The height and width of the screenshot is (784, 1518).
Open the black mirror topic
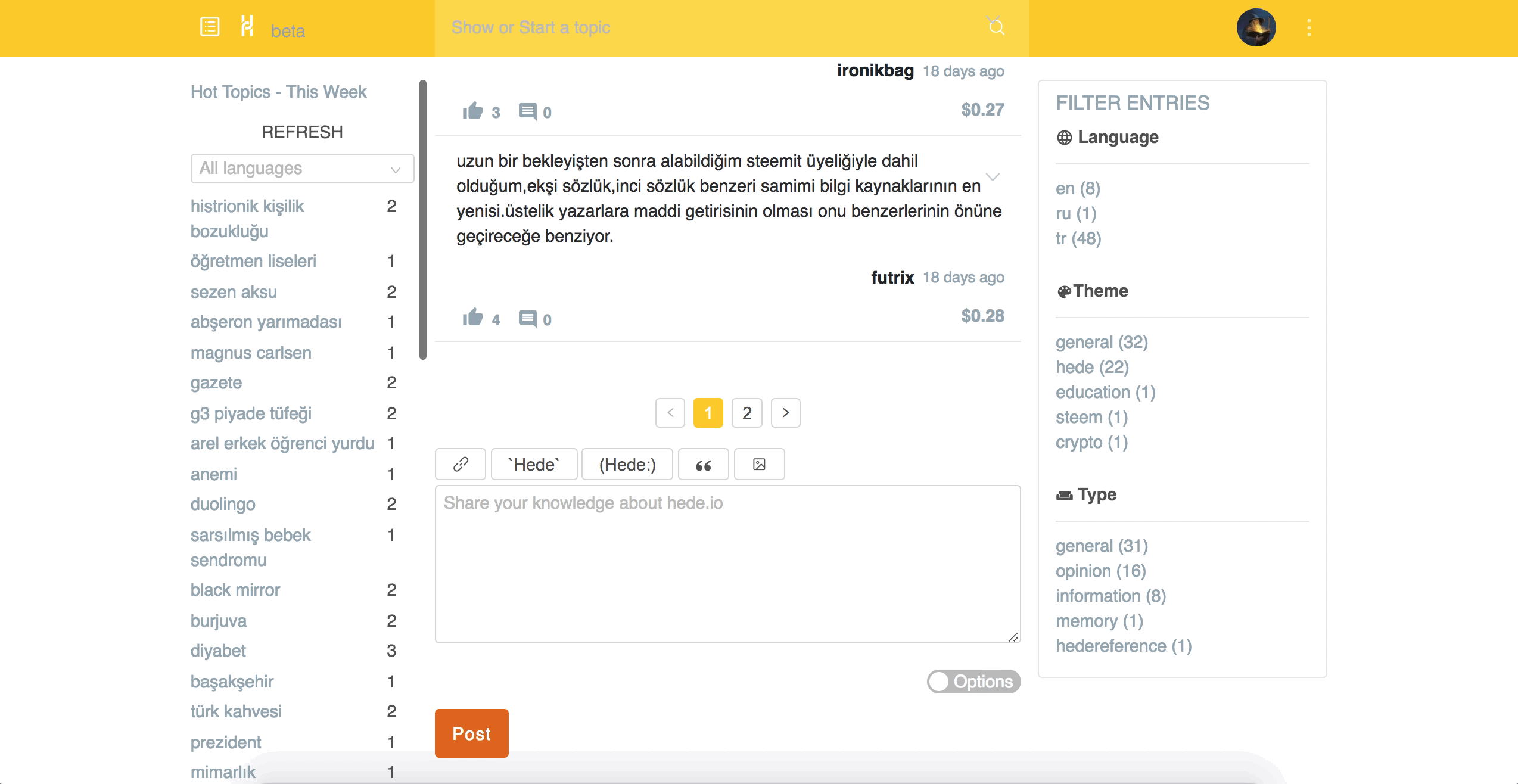pyautogui.click(x=235, y=590)
